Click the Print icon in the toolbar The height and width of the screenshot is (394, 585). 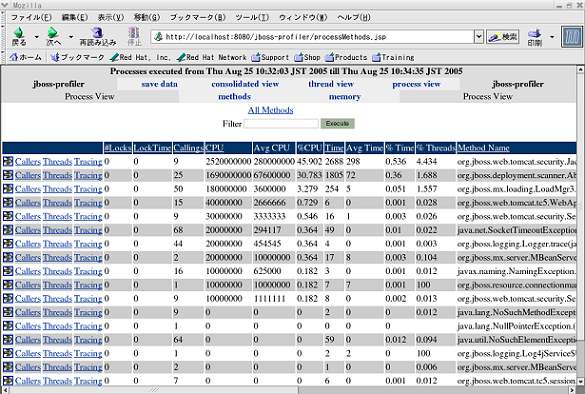[534, 33]
